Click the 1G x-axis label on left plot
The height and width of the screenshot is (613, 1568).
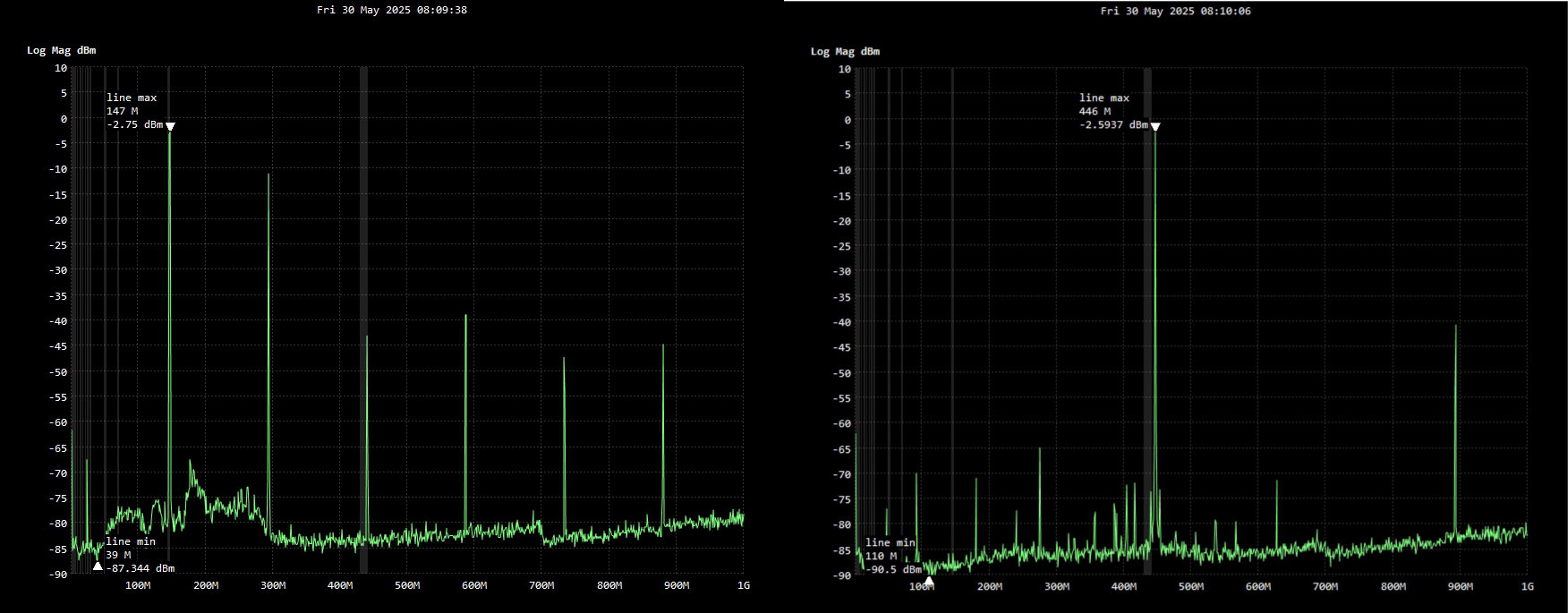pyautogui.click(x=743, y=585)
